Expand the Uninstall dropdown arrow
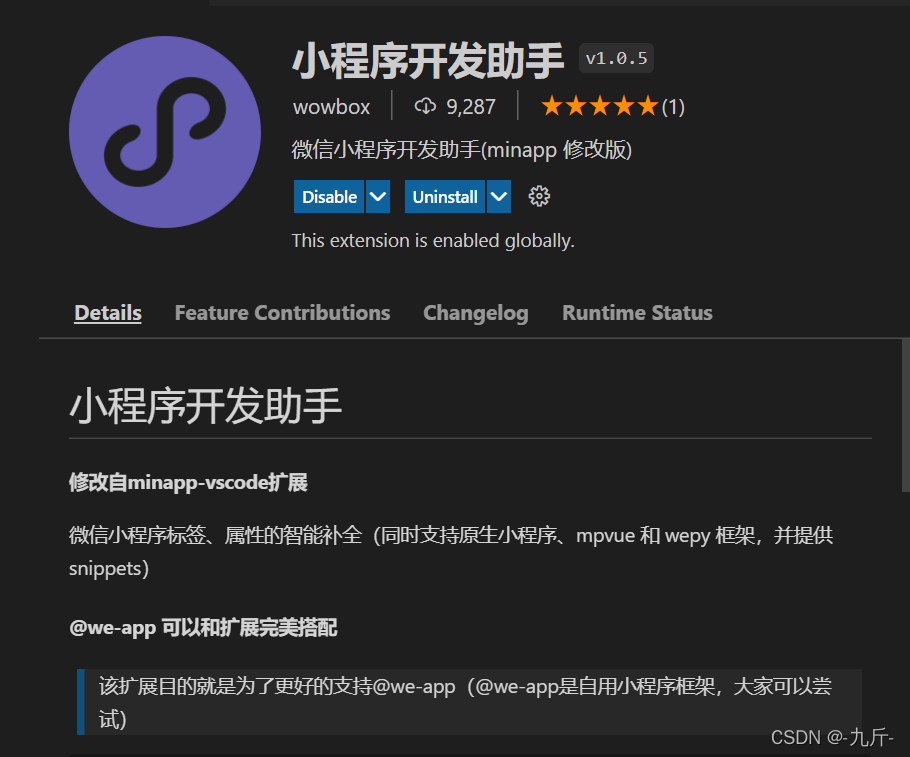Viewport: 910px width, 757px height. click(x=499, y=197)
